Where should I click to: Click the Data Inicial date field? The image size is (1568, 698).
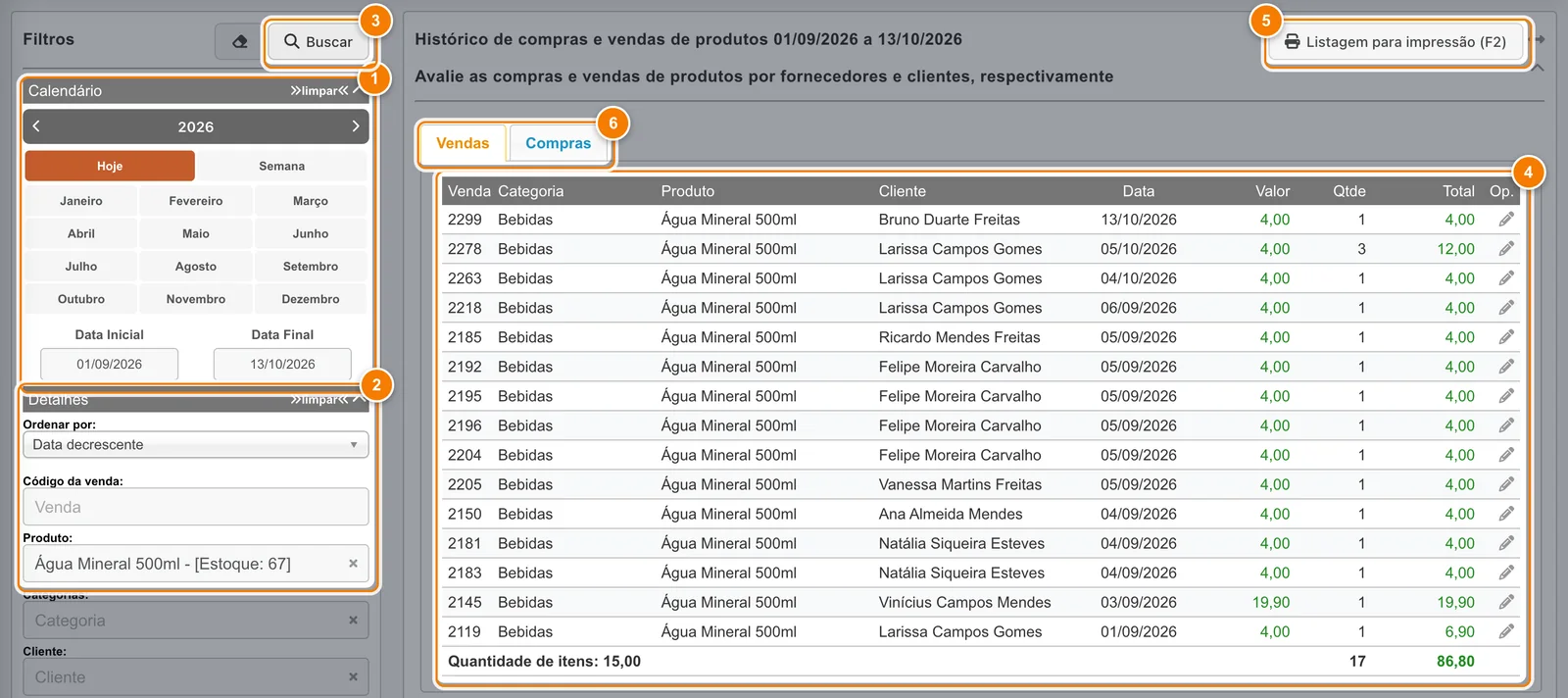pos(110,364)
